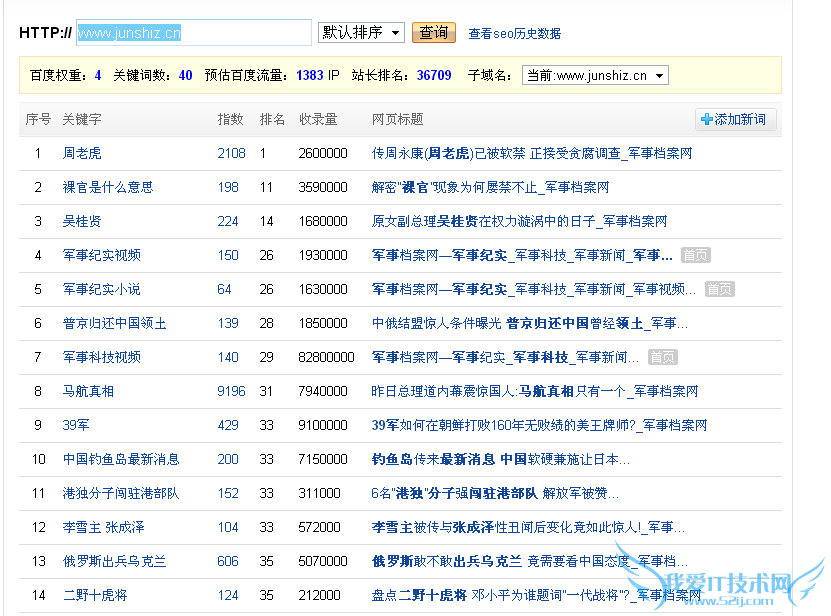This screenshot has height=616, width=831.
Task: Click the 首页 badge in row 7
Action: (662, 357)
